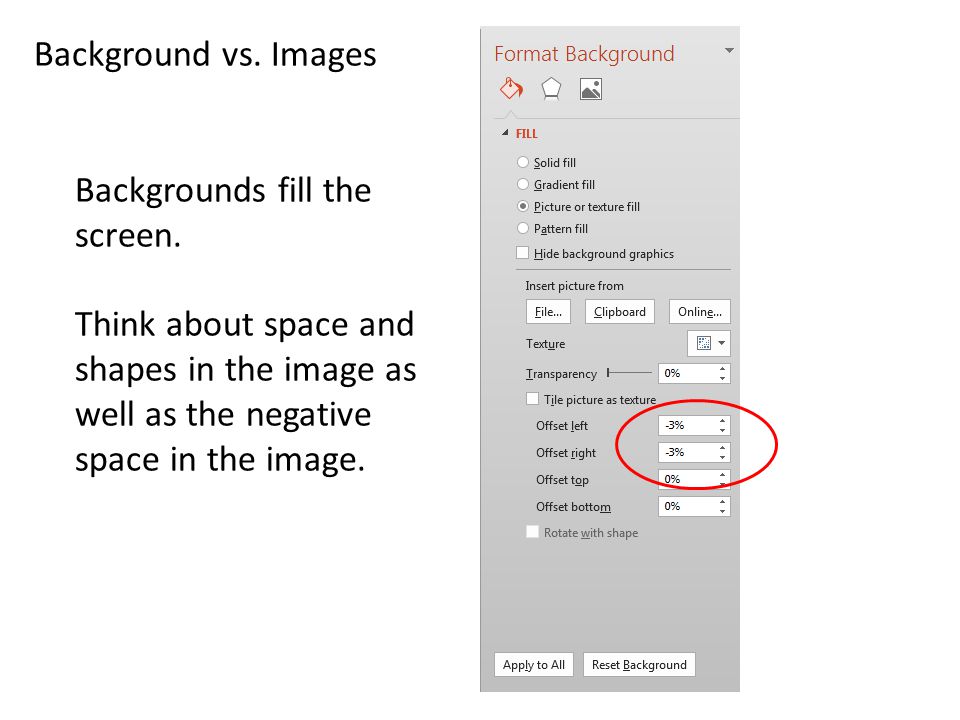Decrease Transparency with the down arrow

pyautogui.click(x=722, y=378)
